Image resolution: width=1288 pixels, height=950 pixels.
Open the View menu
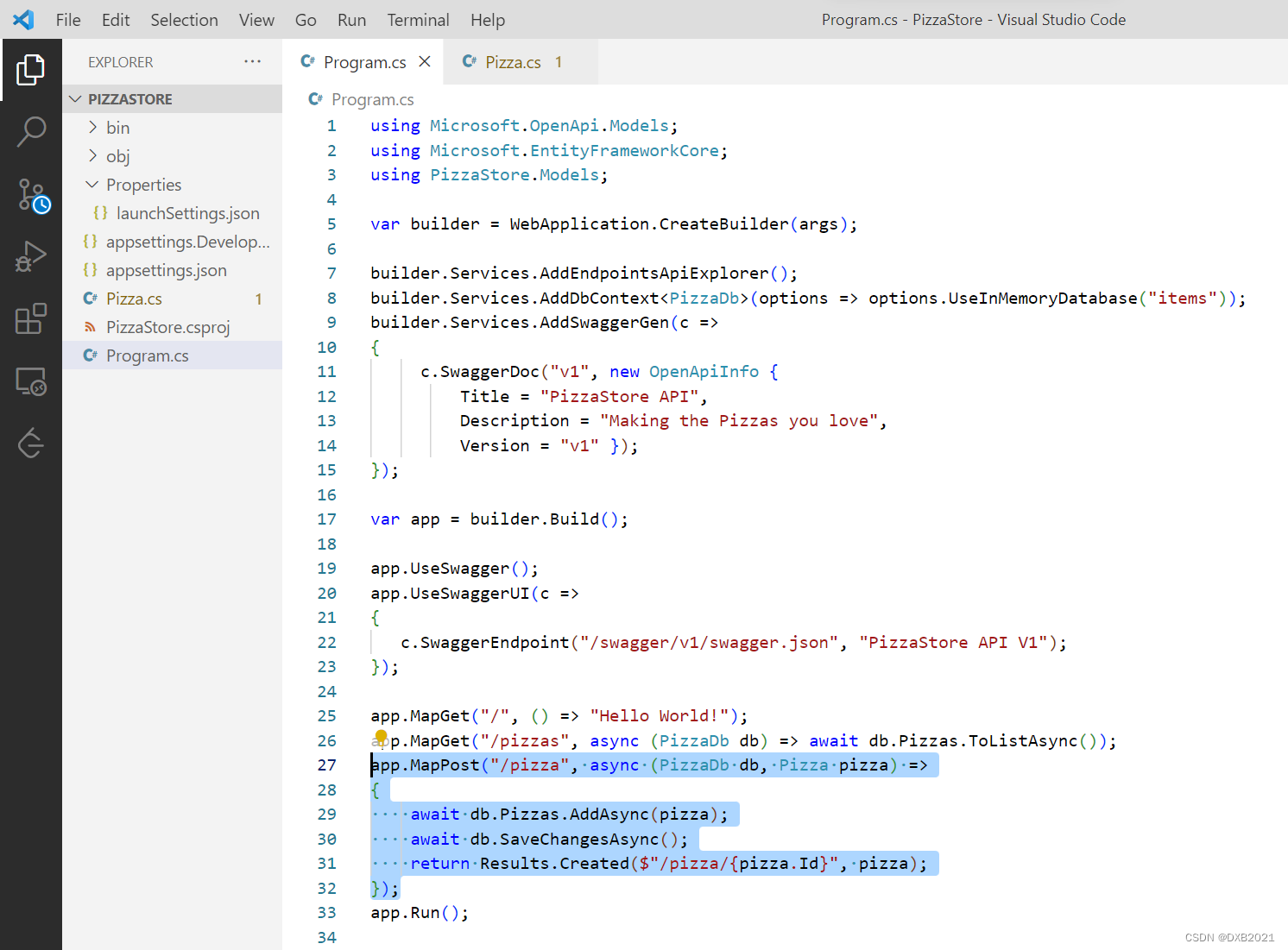(x=256, y=20)
